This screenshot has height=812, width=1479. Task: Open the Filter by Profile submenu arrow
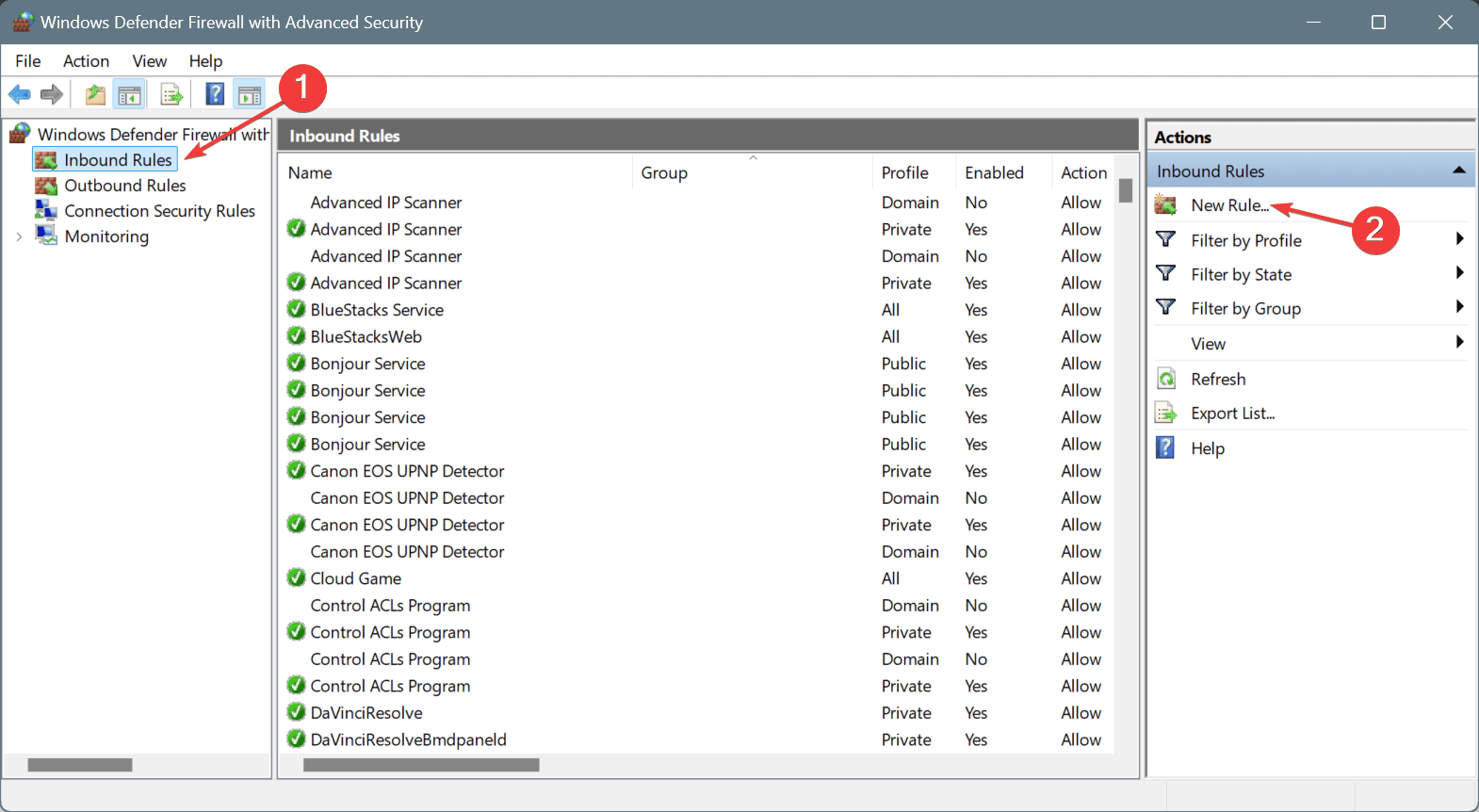[1459, 238]
